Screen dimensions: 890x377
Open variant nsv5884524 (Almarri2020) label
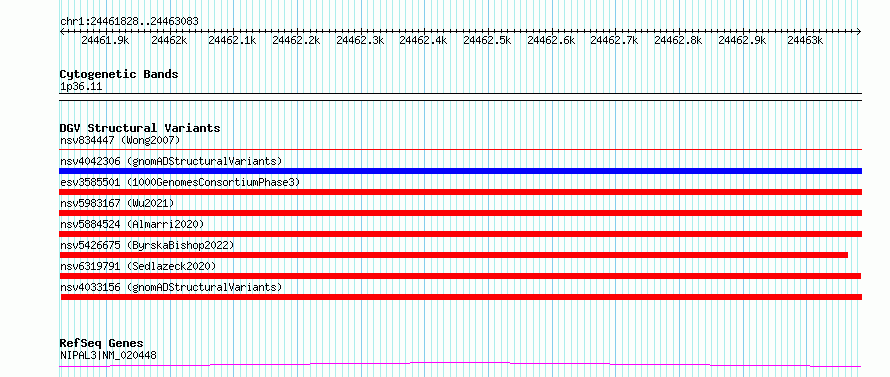tap(132, 224)
